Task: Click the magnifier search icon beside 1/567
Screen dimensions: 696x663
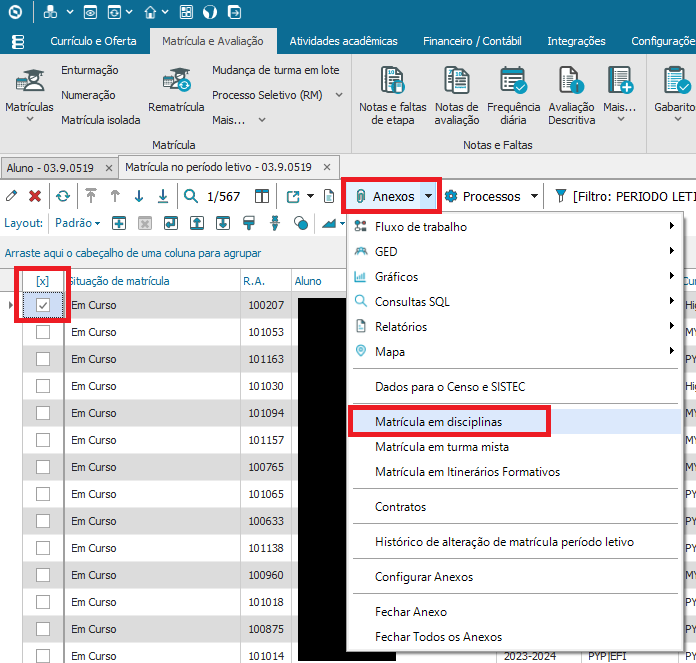Action: coord(191,196)
